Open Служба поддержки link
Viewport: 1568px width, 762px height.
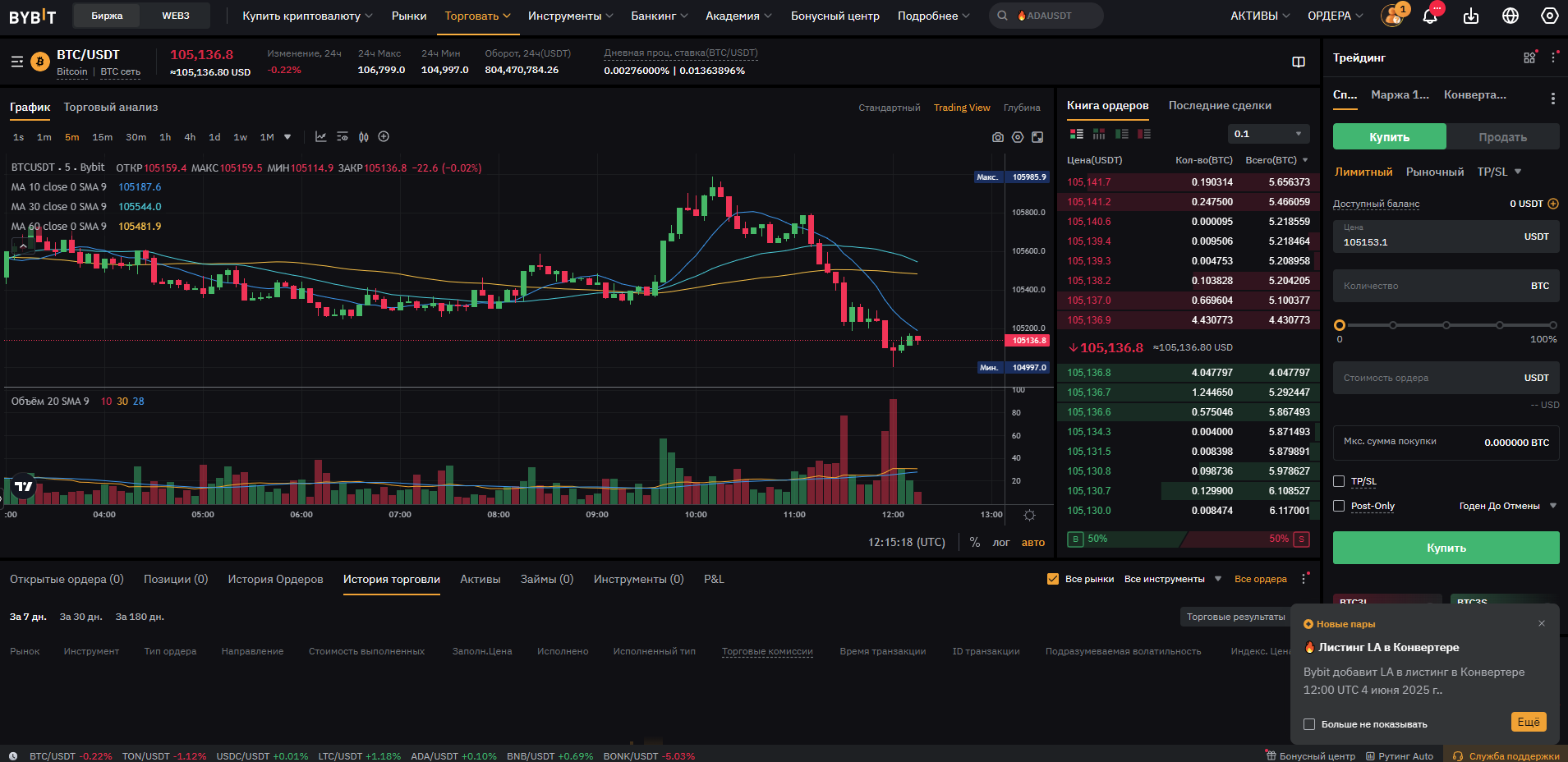[1507, 756]
